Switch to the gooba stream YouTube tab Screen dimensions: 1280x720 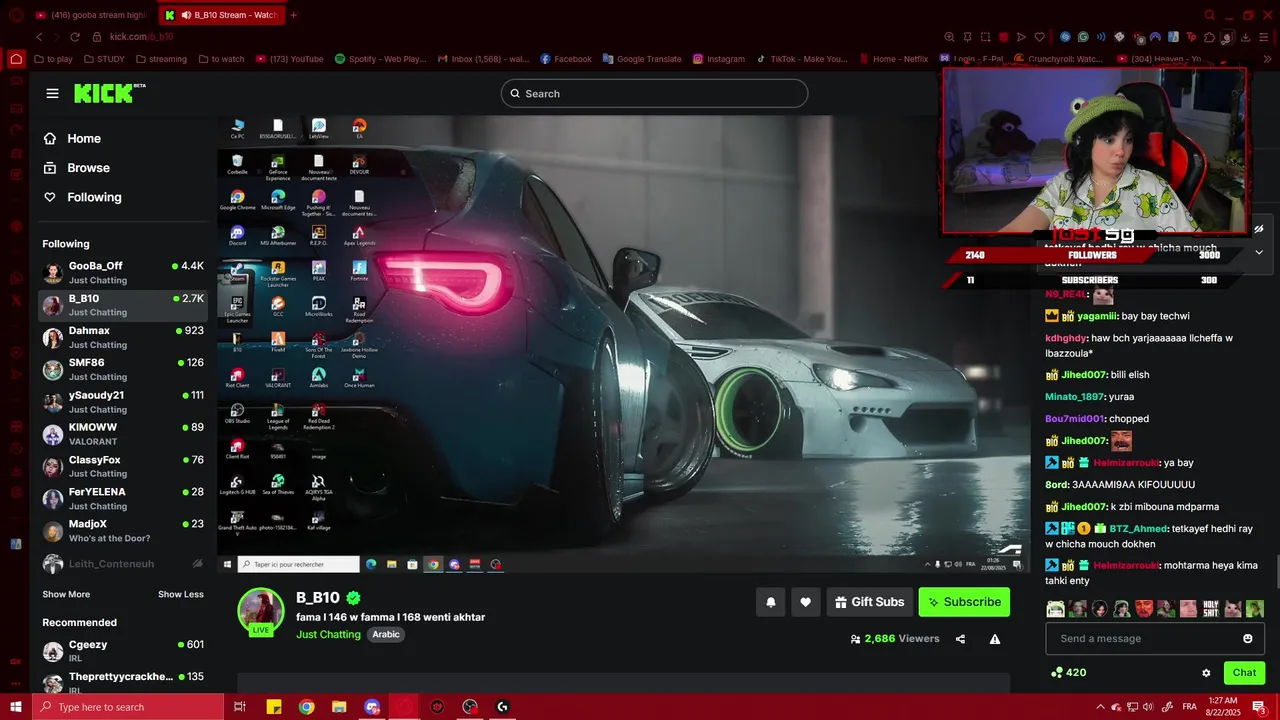(x=90, y=15)
